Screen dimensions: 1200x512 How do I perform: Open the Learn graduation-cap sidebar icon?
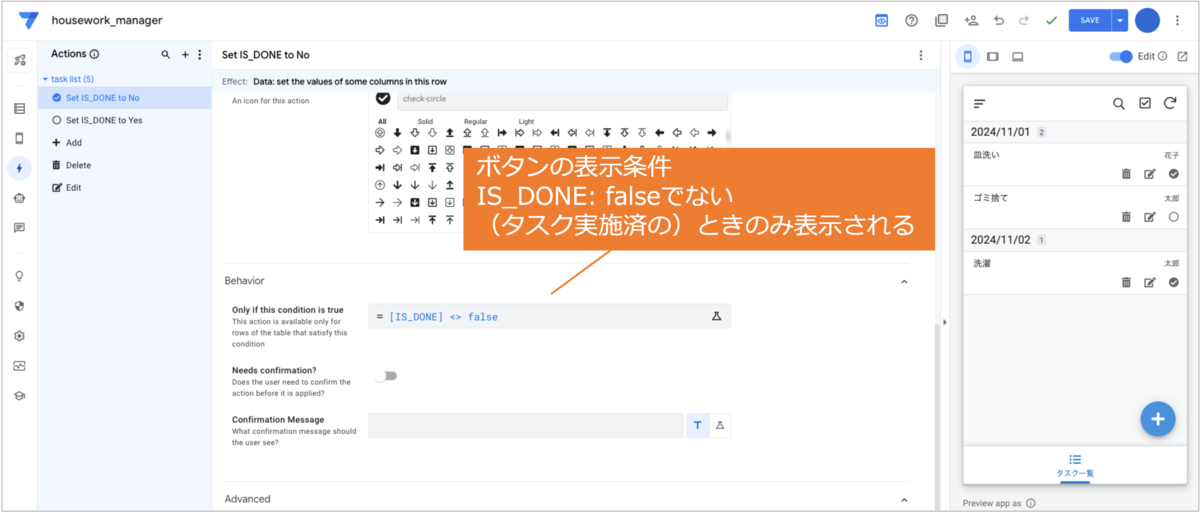coord(19,396)
